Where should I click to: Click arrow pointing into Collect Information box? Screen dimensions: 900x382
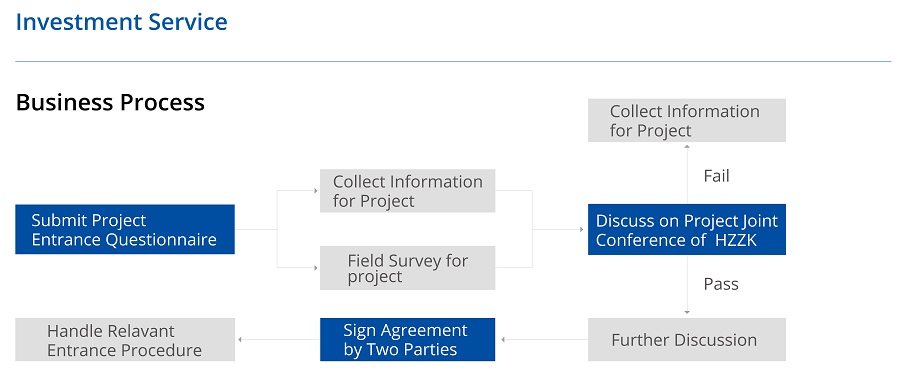(x=315, y=191)
